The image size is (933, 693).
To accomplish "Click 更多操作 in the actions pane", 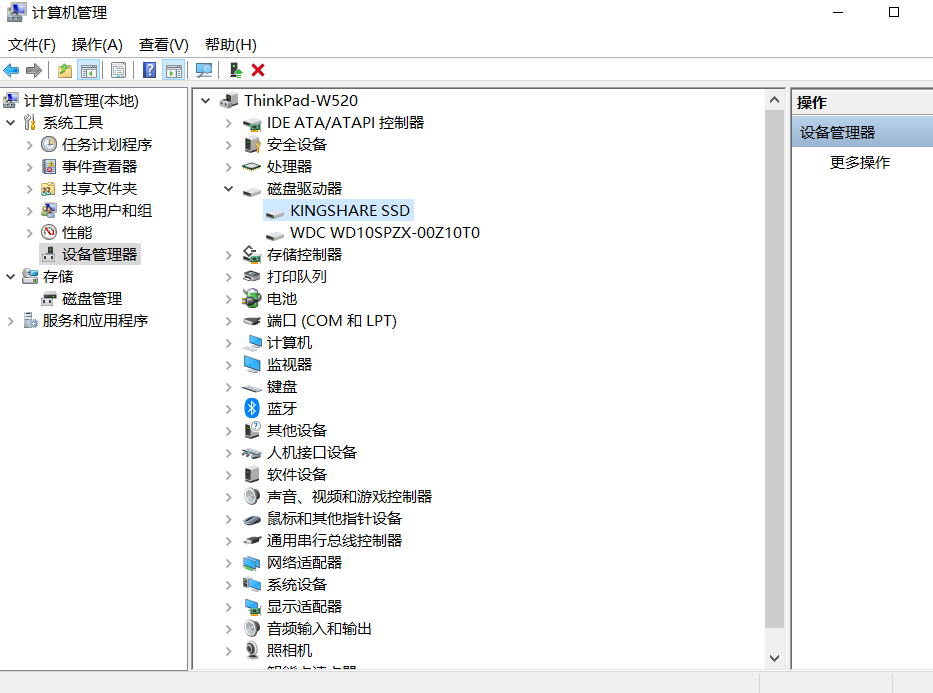I will tap(859, 163).
